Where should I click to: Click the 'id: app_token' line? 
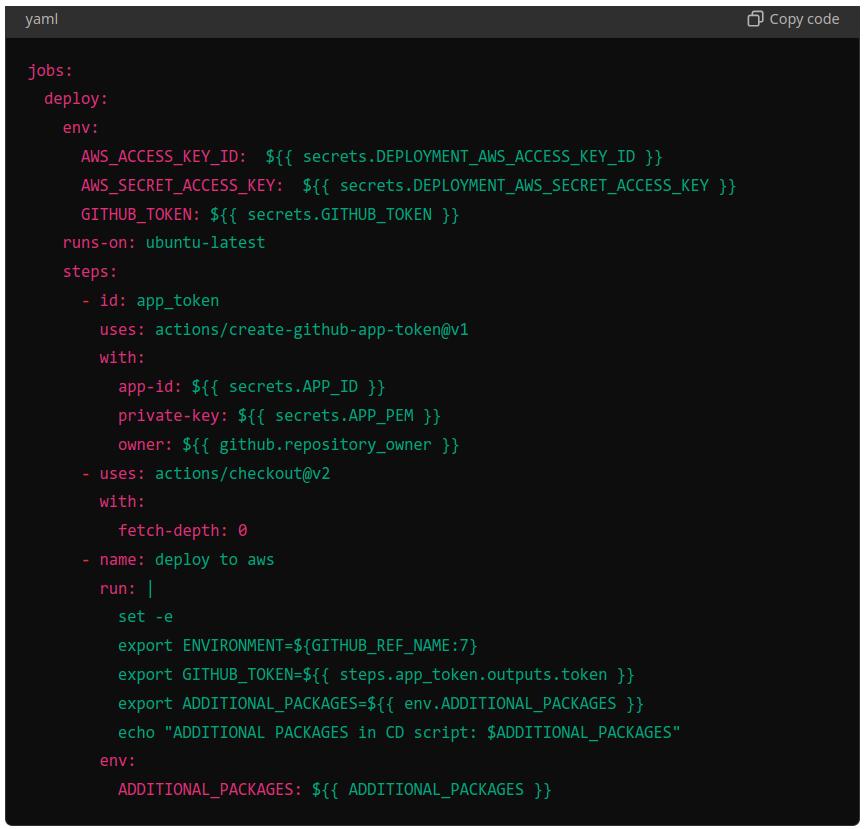[150, 301]
